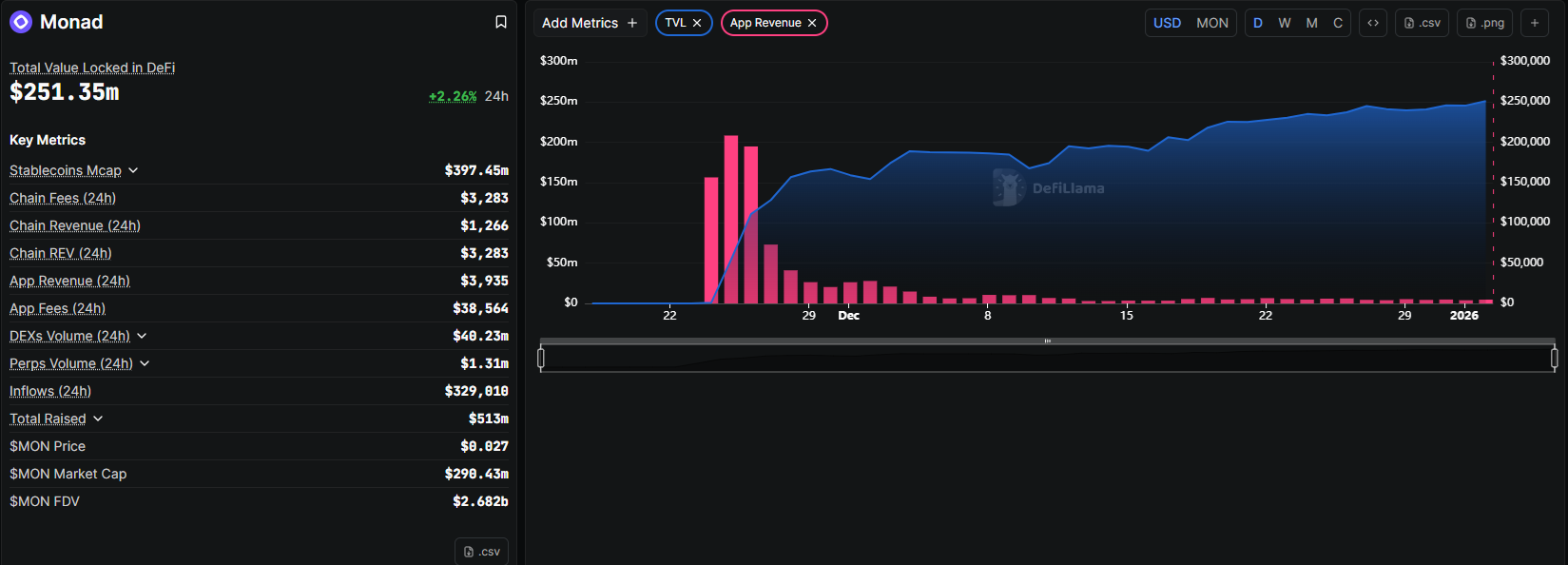Viewport: 1568px width, 565px height.
Task: Expand the Perps Volume (24h) row
Action: pos(145,363)
